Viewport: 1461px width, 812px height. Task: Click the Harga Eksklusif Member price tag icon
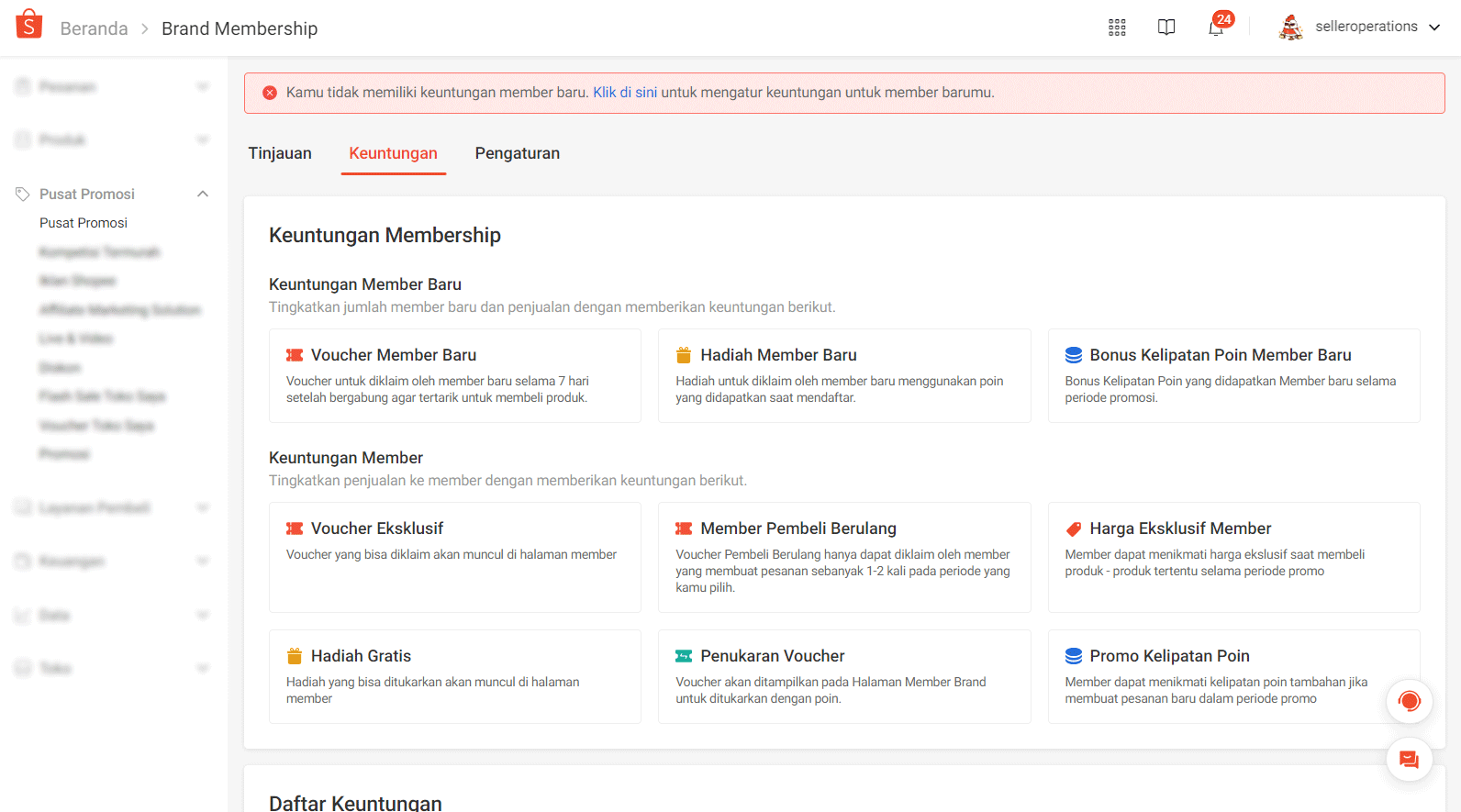1074,528
